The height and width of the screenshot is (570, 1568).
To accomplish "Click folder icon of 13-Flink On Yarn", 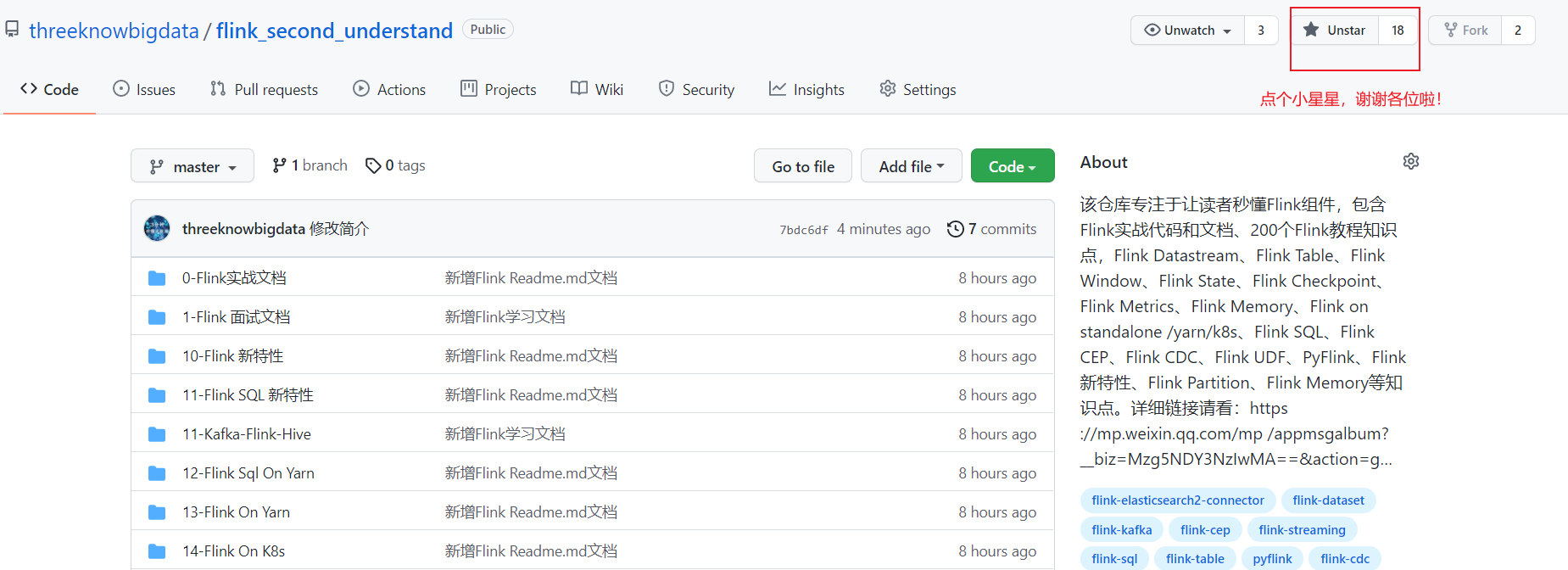I will [157, 512].
